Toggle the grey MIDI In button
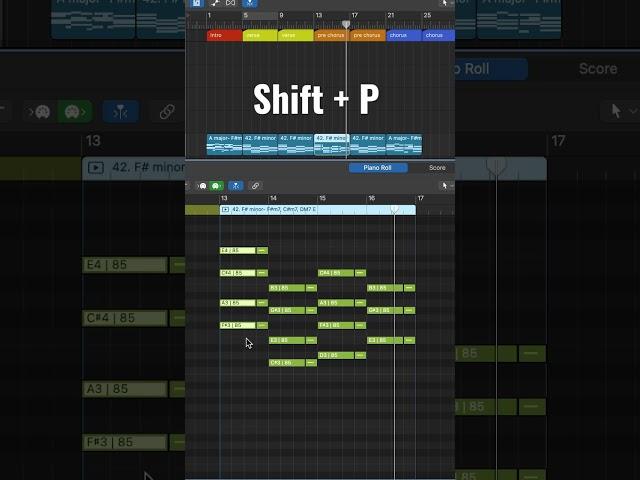640x480 pixels. click(203, 186)
